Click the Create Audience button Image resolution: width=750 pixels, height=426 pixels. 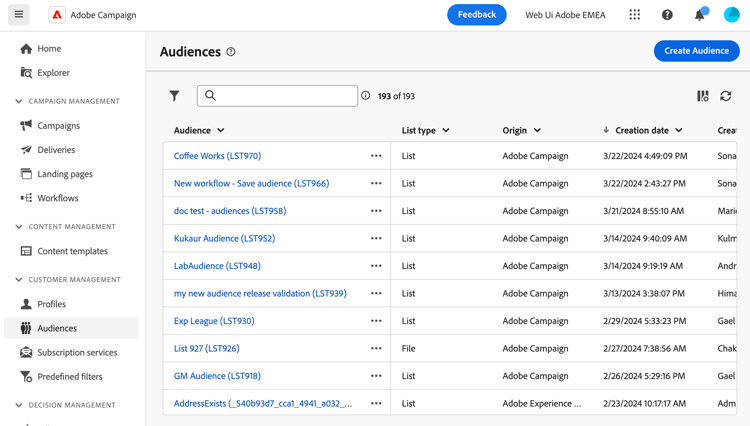[x=696, y=51]
